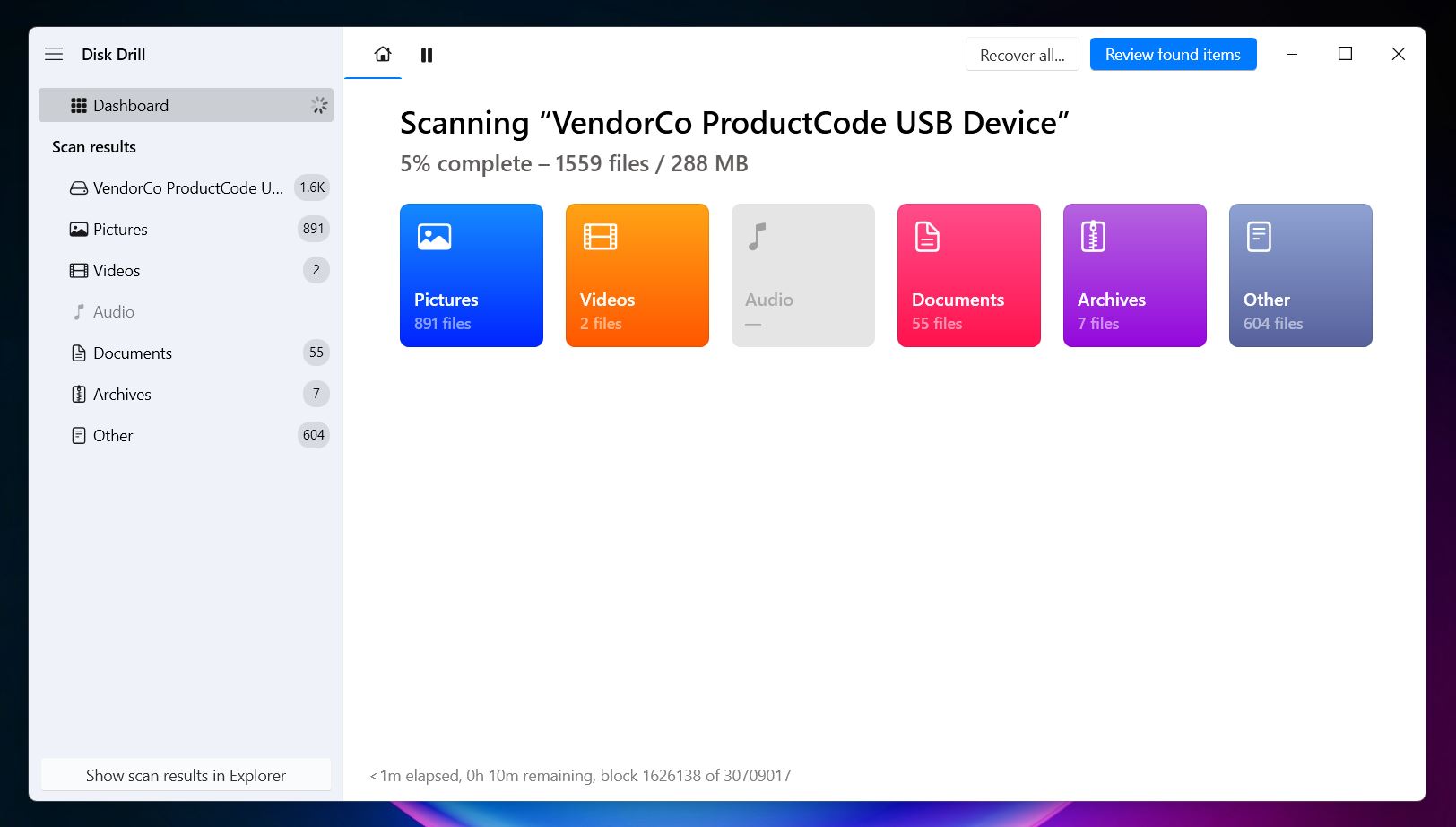Click the page icon on Documents card
This screenshot has width=1456, height=827.
point(927,237)
